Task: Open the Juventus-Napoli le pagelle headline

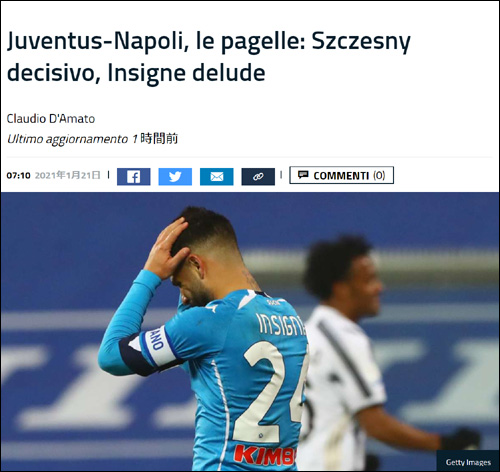Action: pyautogui.click(x=209, y=57)
